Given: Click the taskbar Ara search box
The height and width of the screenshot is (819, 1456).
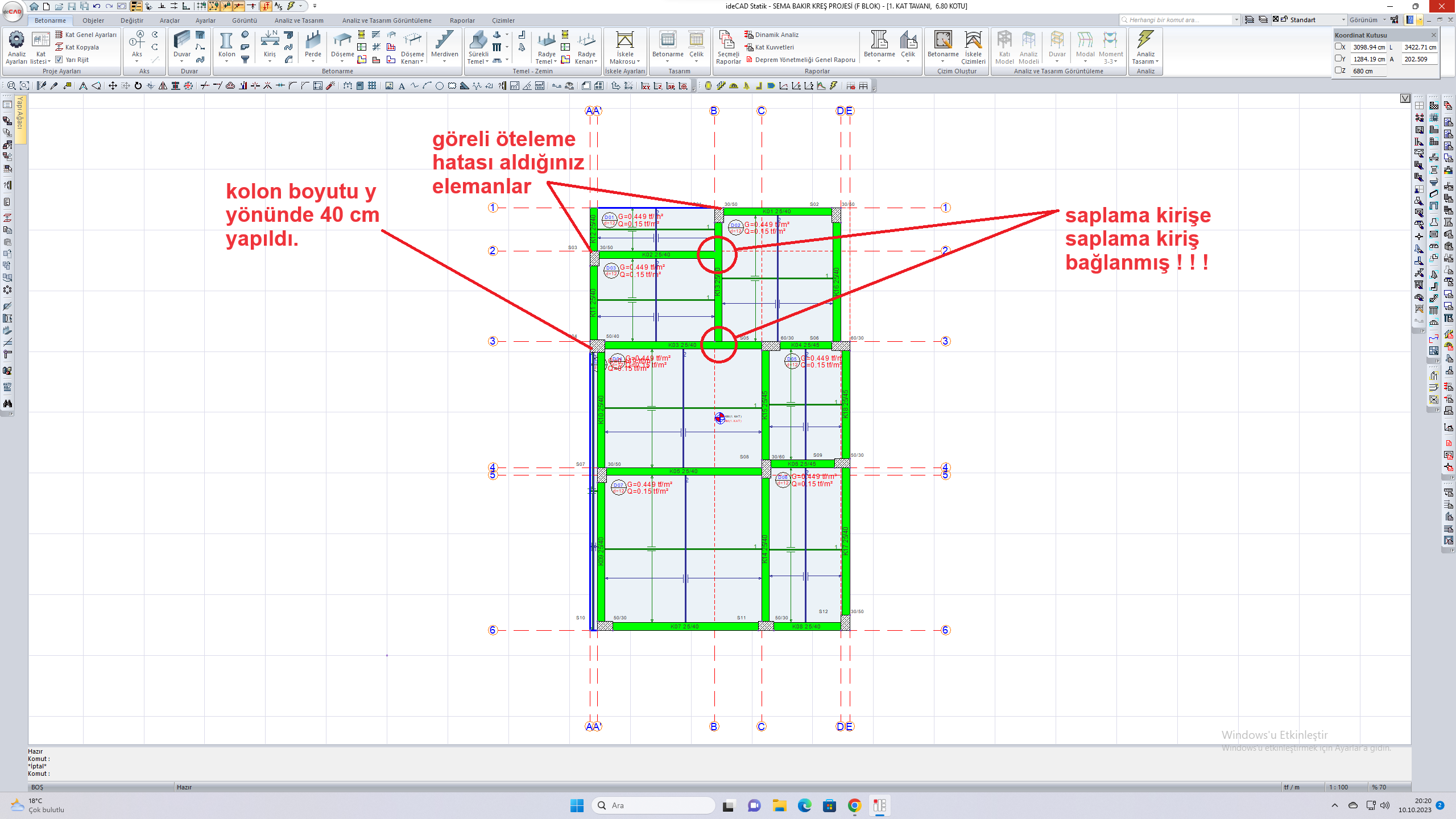Looking at the screenshot, I should (x=653, y=805).
